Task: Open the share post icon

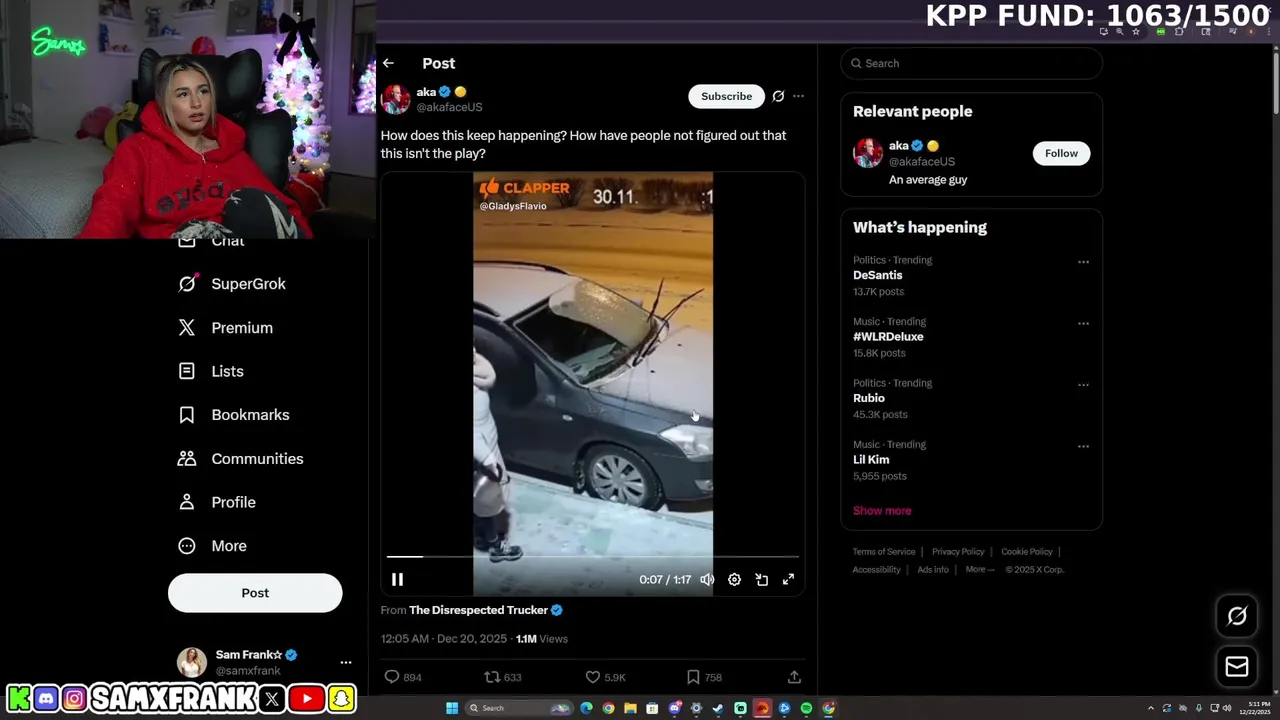Action: coord(794,677)
